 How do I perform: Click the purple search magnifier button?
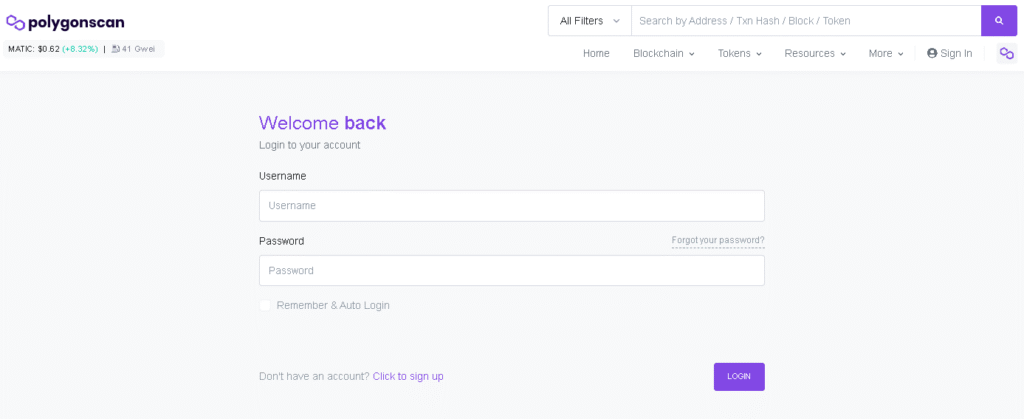[x=998, y=21]
